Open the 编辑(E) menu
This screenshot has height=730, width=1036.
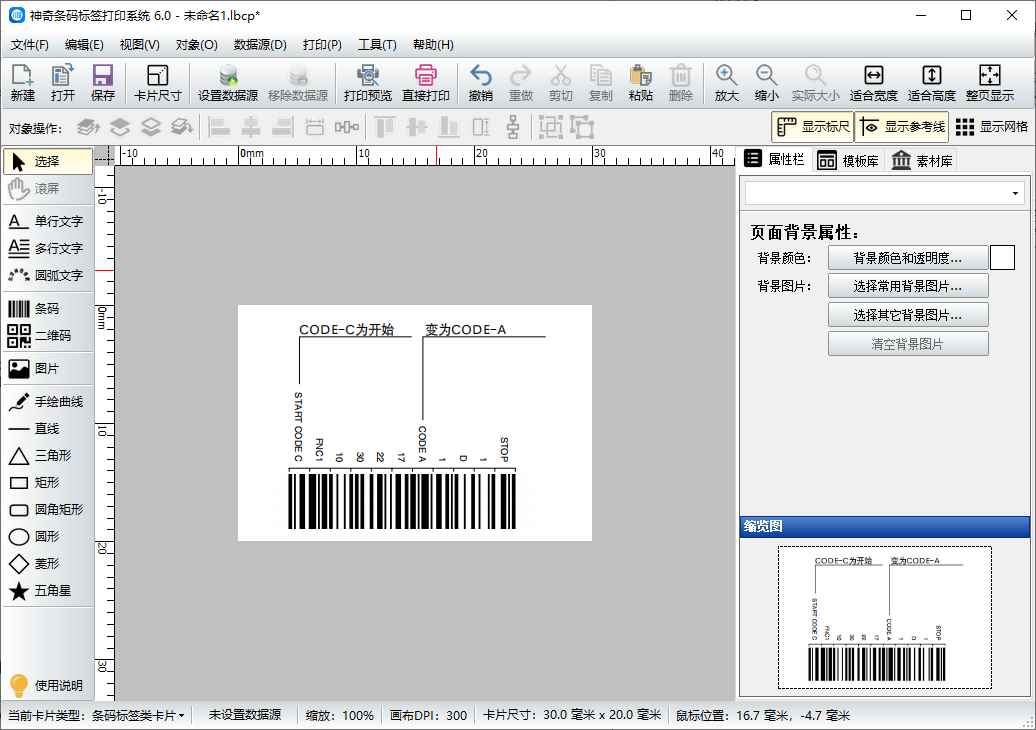pyautogui.click(x=84, y=45)
